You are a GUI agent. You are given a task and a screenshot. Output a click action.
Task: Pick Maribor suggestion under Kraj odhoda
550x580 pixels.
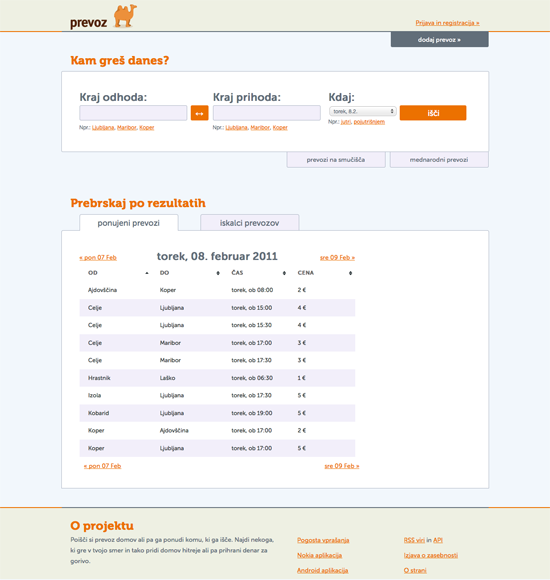click(x=127, y=128)
